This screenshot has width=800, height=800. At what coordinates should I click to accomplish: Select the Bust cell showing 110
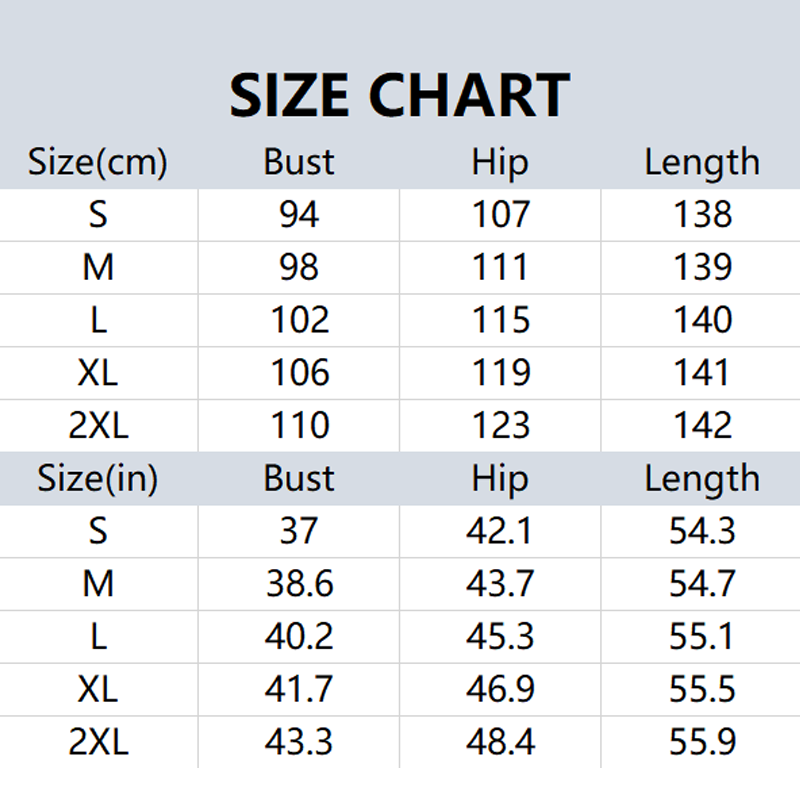click(299, 426)
